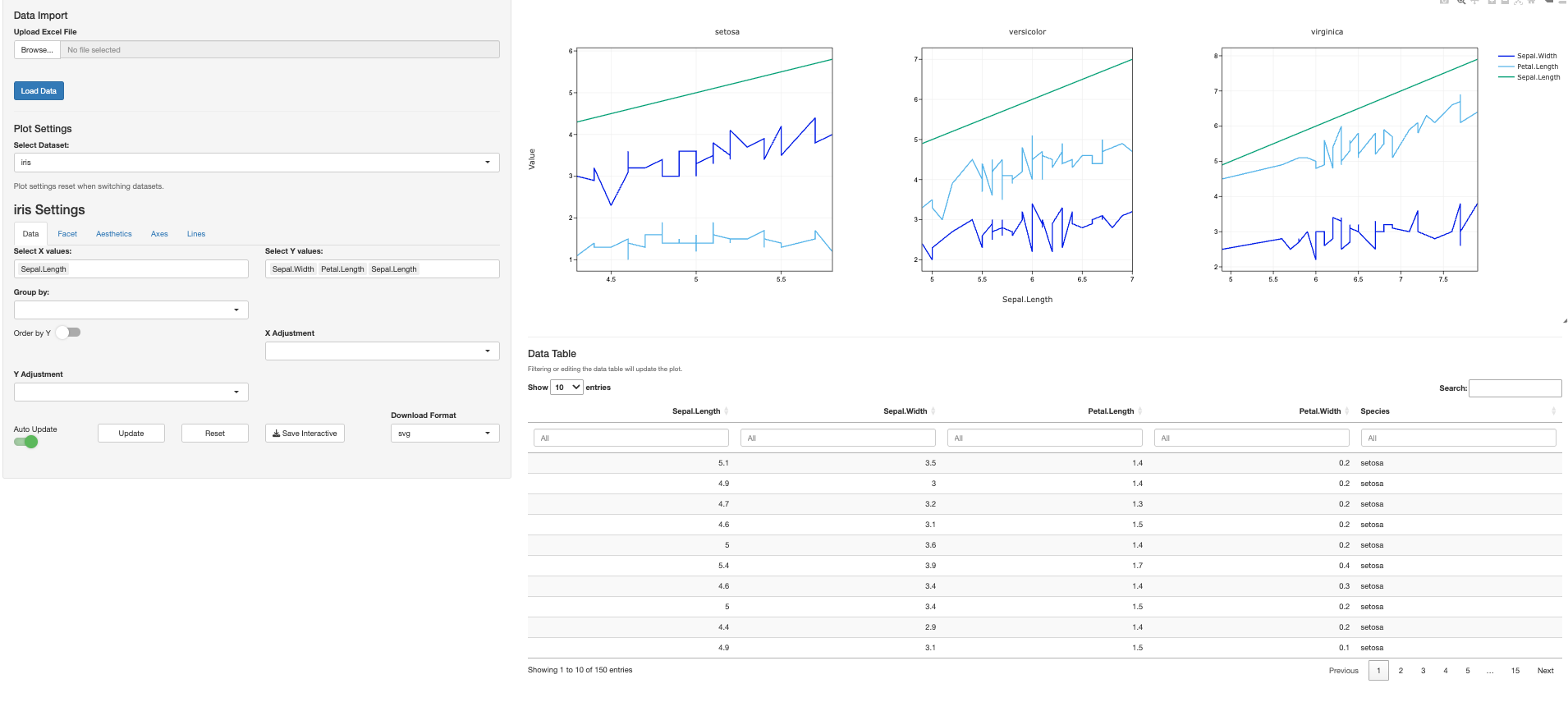Viewport: 1568px width, 702px height.
Task: Expand the Download Format dropdown
Action: tap(444, 434)
